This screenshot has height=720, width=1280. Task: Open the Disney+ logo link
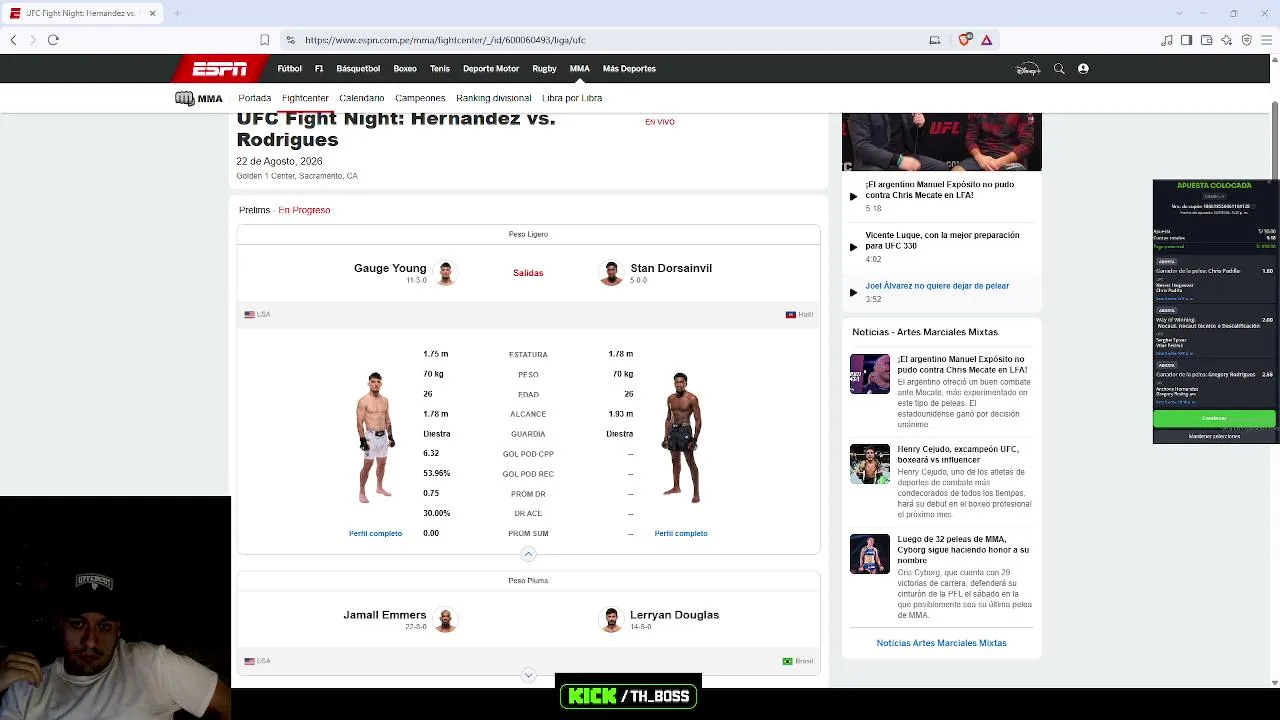click(1028, 69)
